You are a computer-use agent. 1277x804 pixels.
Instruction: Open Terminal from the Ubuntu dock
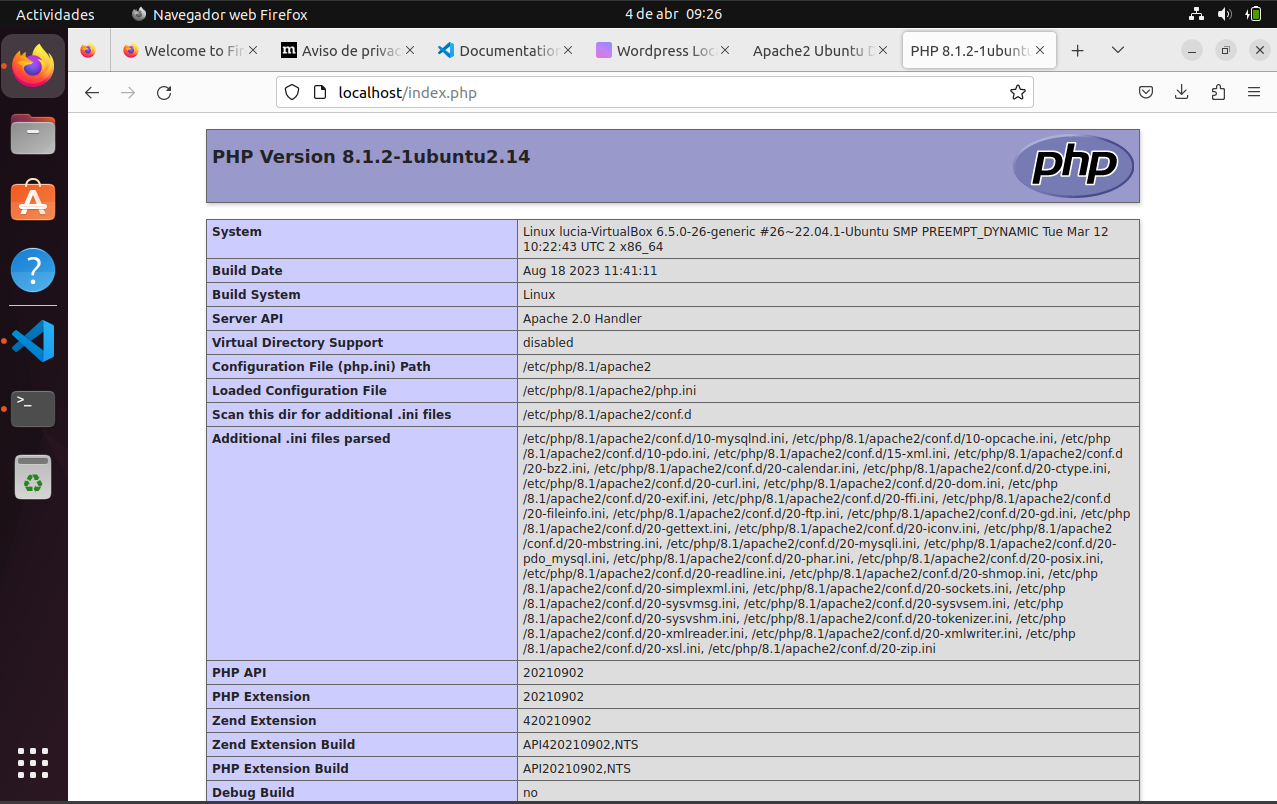[x=33, y=408]
